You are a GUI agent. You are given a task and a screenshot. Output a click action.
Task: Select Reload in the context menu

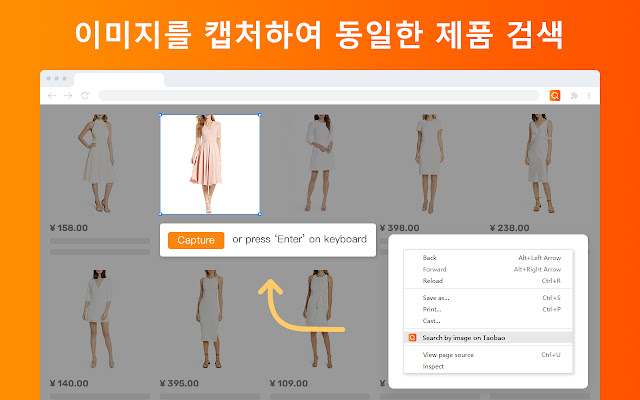tap(488, 281)
